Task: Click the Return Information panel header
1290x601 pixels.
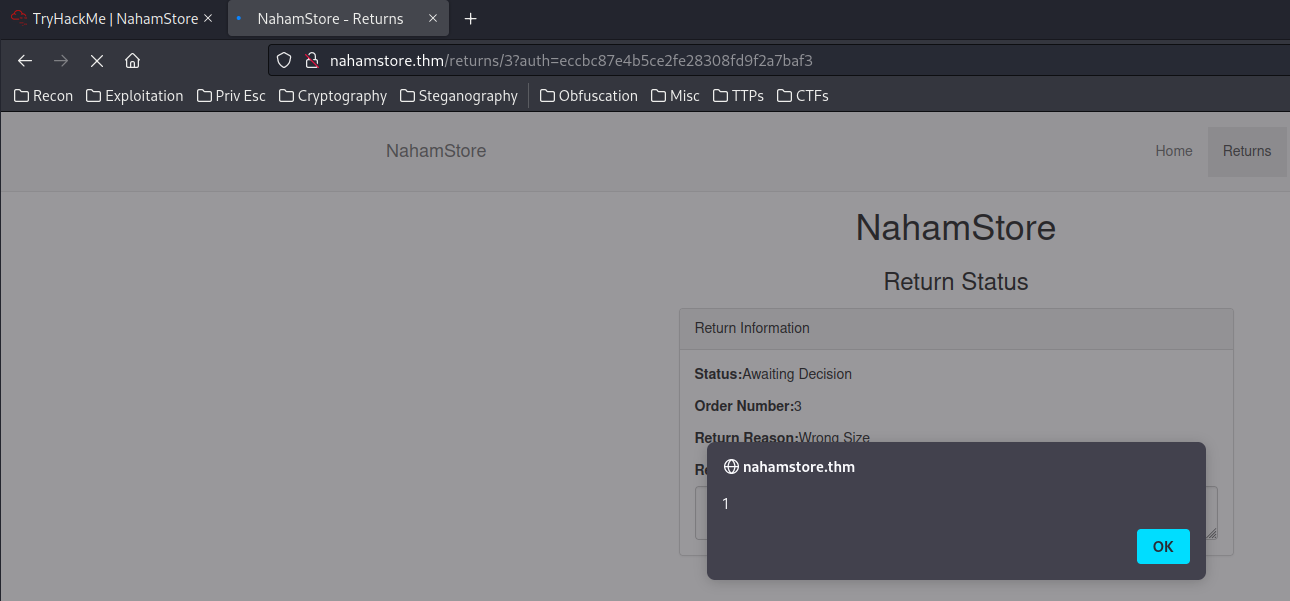Action: click(956, 329)
